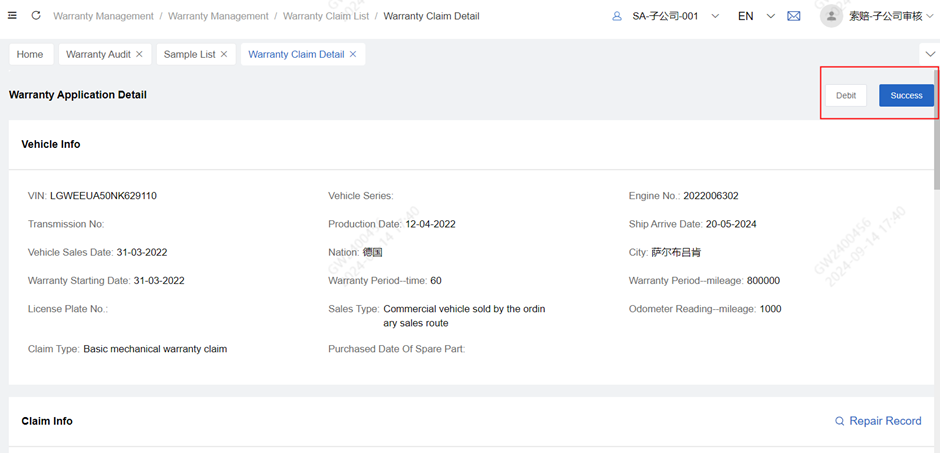Click the Vehicle Info section heading

pos(51,144)
